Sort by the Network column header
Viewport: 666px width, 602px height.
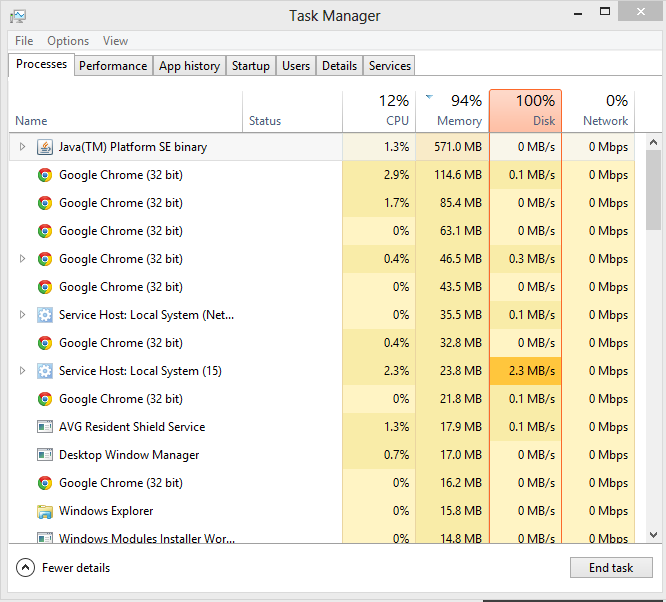tap(598, 111)
